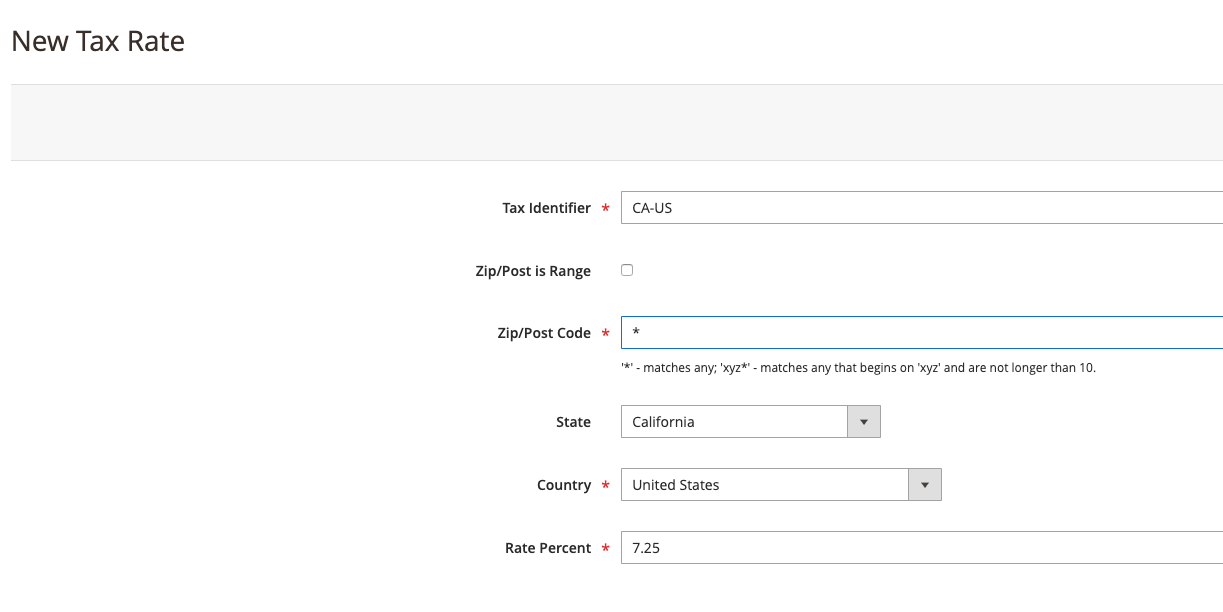Click the State field label
Viewport: 1223px width, 612px height.
(573, 422)
